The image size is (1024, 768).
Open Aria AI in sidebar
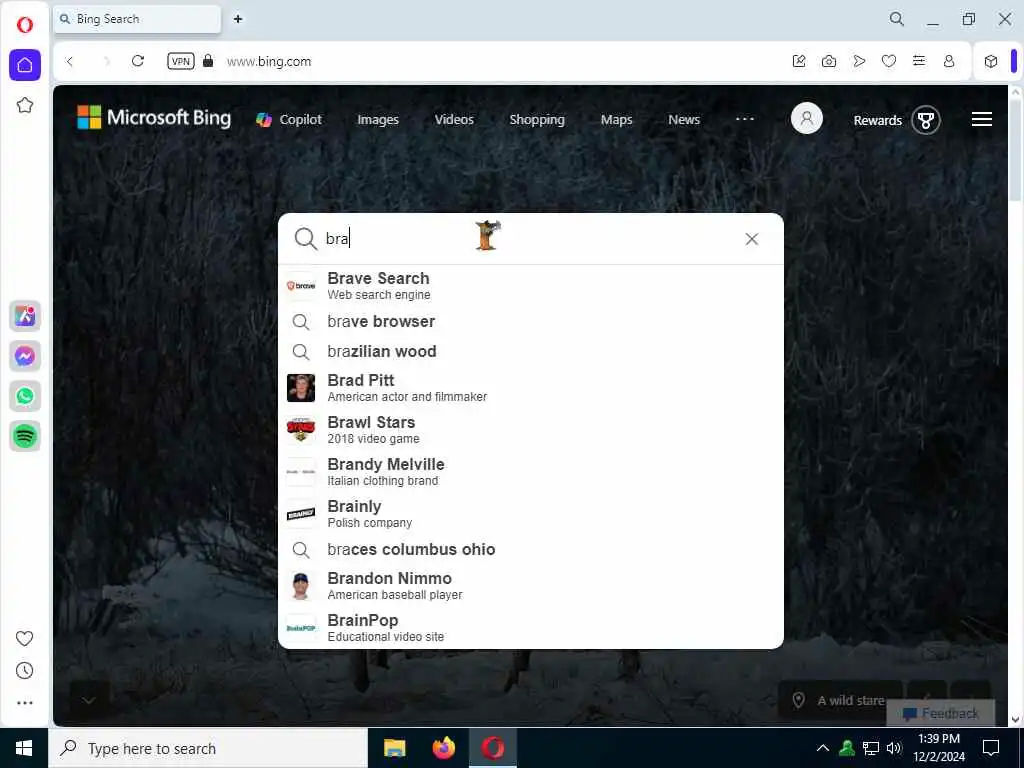coord(25,316)
